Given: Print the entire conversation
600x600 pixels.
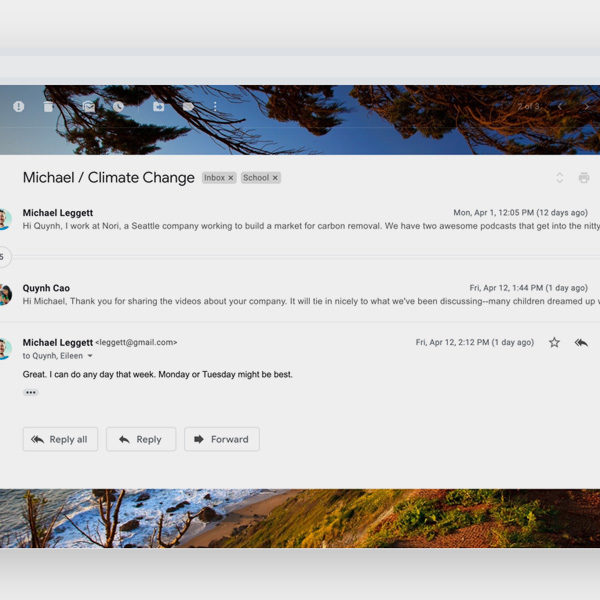Looking at the screenshot, I should tap(584, 178).
